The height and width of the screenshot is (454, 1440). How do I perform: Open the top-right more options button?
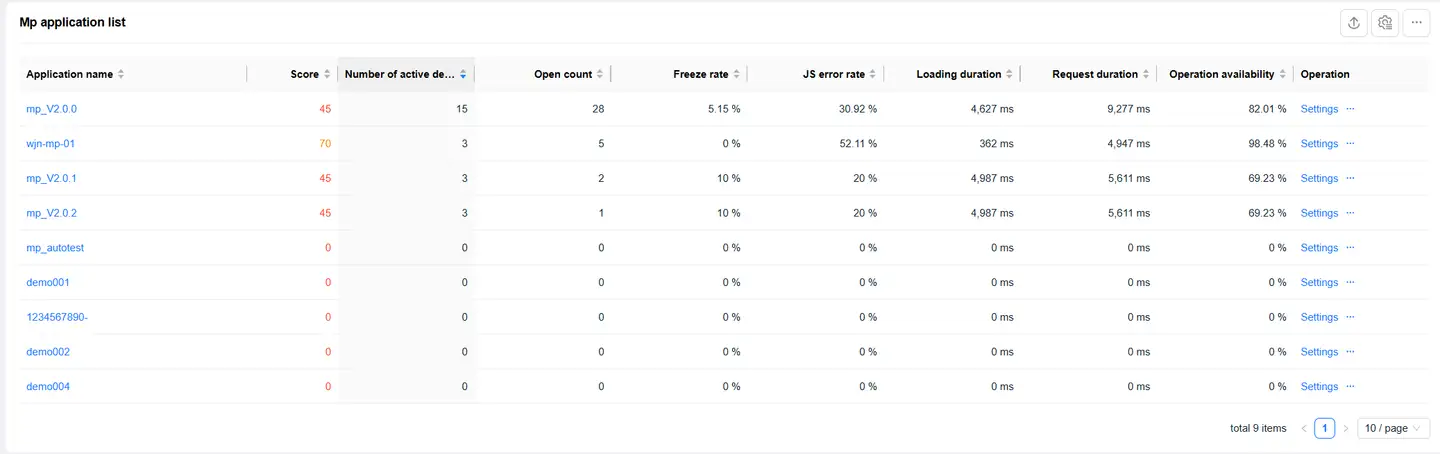[x=1416, y=23]
